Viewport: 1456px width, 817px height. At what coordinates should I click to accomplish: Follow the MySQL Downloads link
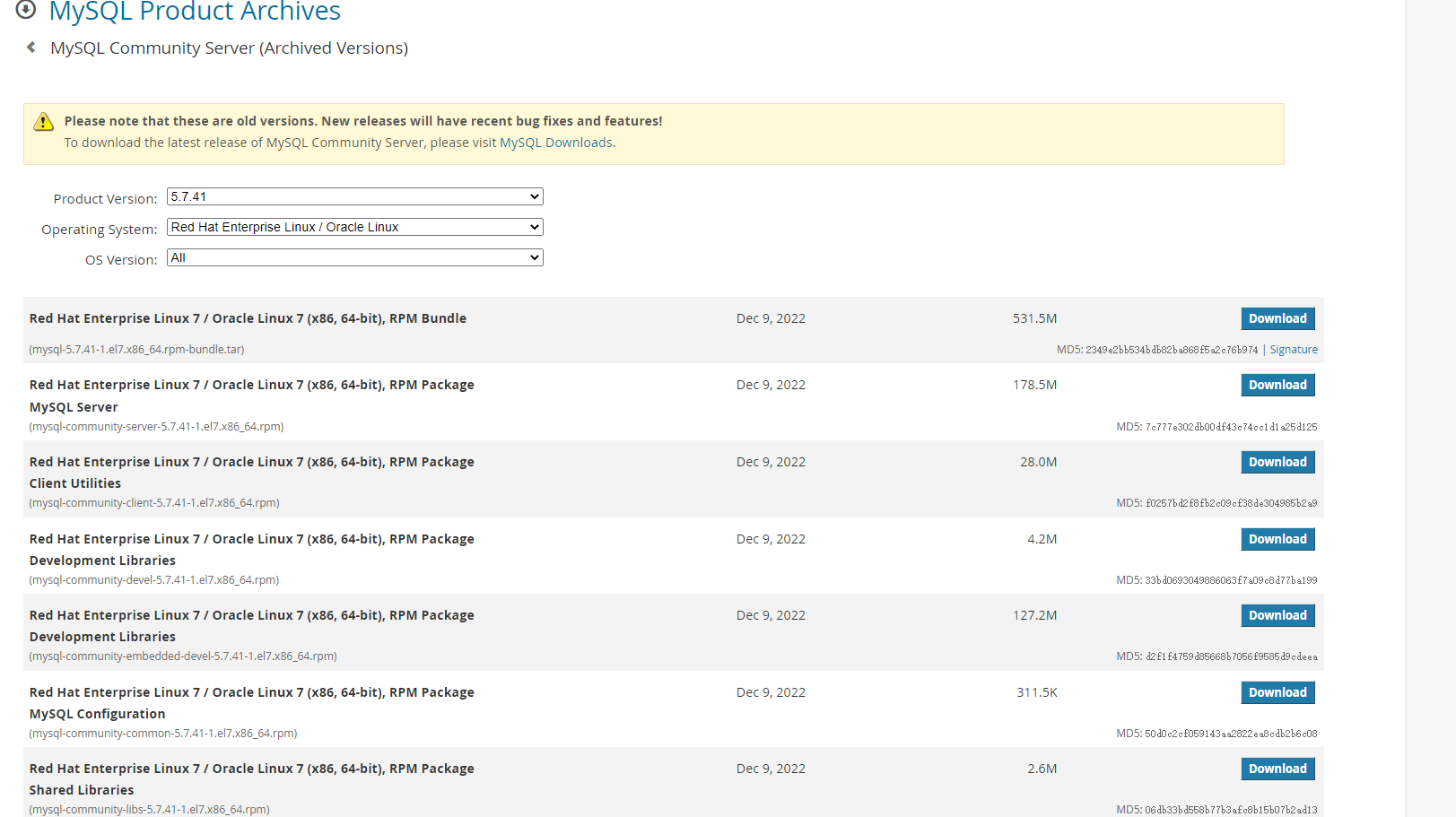pos(555,143)
